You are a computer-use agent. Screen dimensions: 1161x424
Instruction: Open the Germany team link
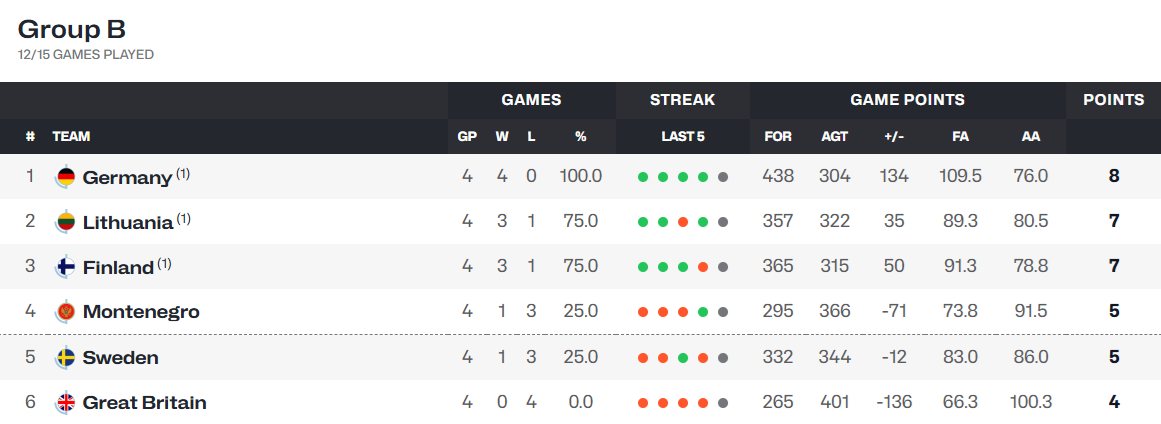point(127,178)
